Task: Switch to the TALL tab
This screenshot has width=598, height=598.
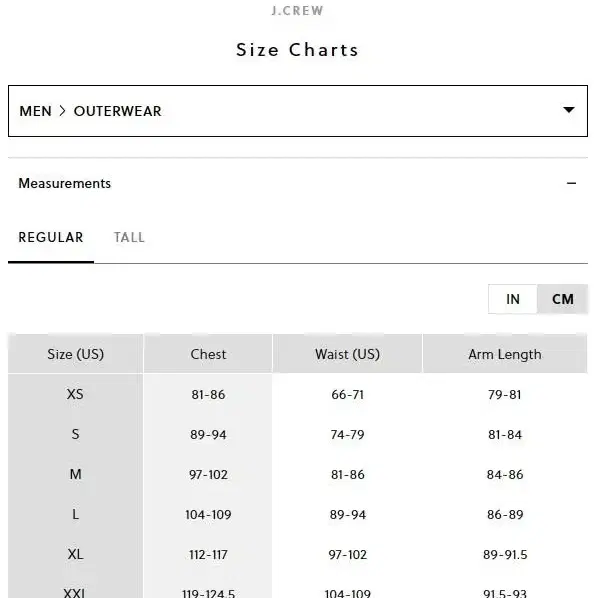Action: [x=129, y=238]
